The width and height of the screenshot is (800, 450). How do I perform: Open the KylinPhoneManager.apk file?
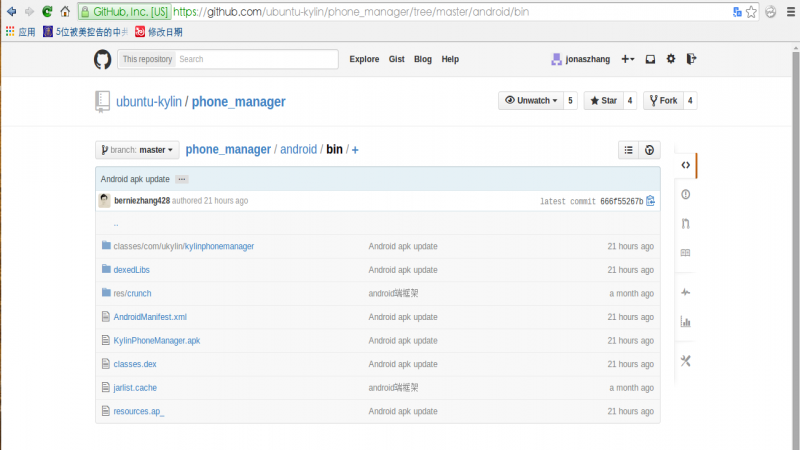pos(156,340)
